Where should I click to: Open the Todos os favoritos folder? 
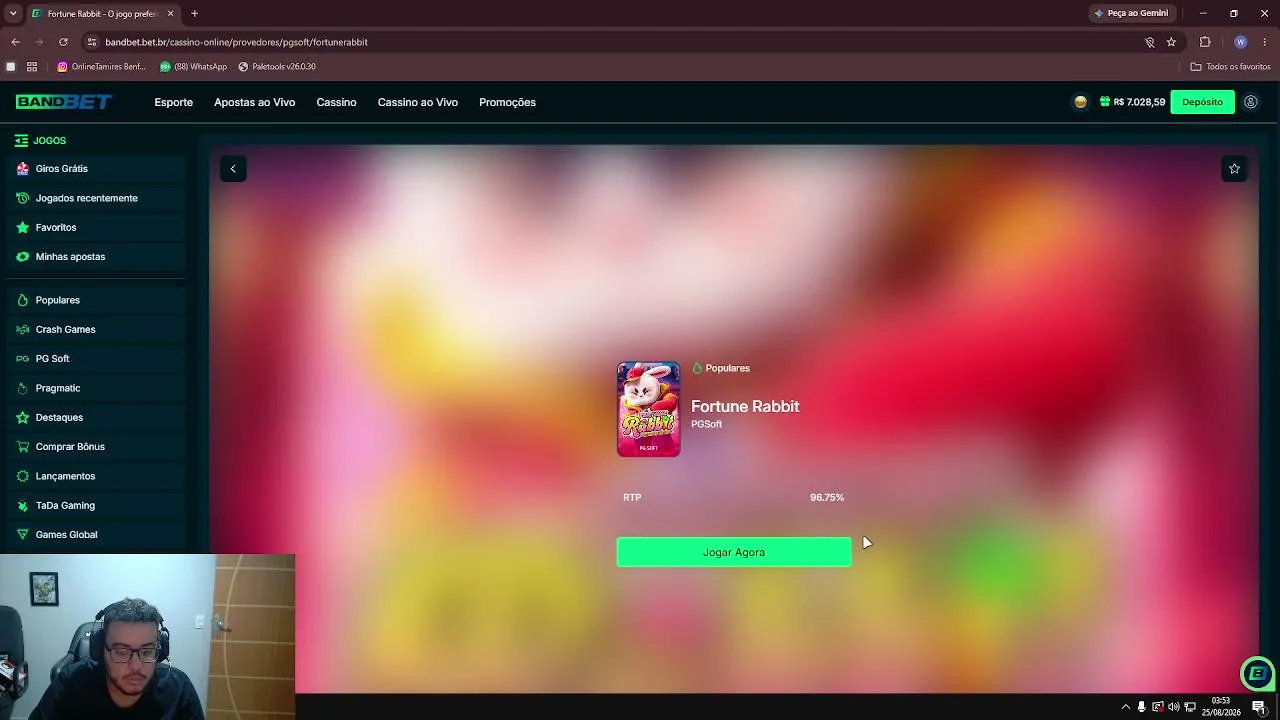tap(1230, 67)
